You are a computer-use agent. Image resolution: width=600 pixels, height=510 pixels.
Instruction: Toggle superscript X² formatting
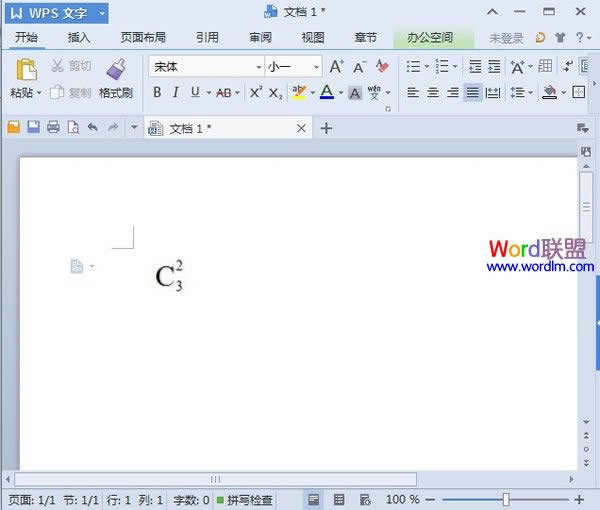point(256,92)
